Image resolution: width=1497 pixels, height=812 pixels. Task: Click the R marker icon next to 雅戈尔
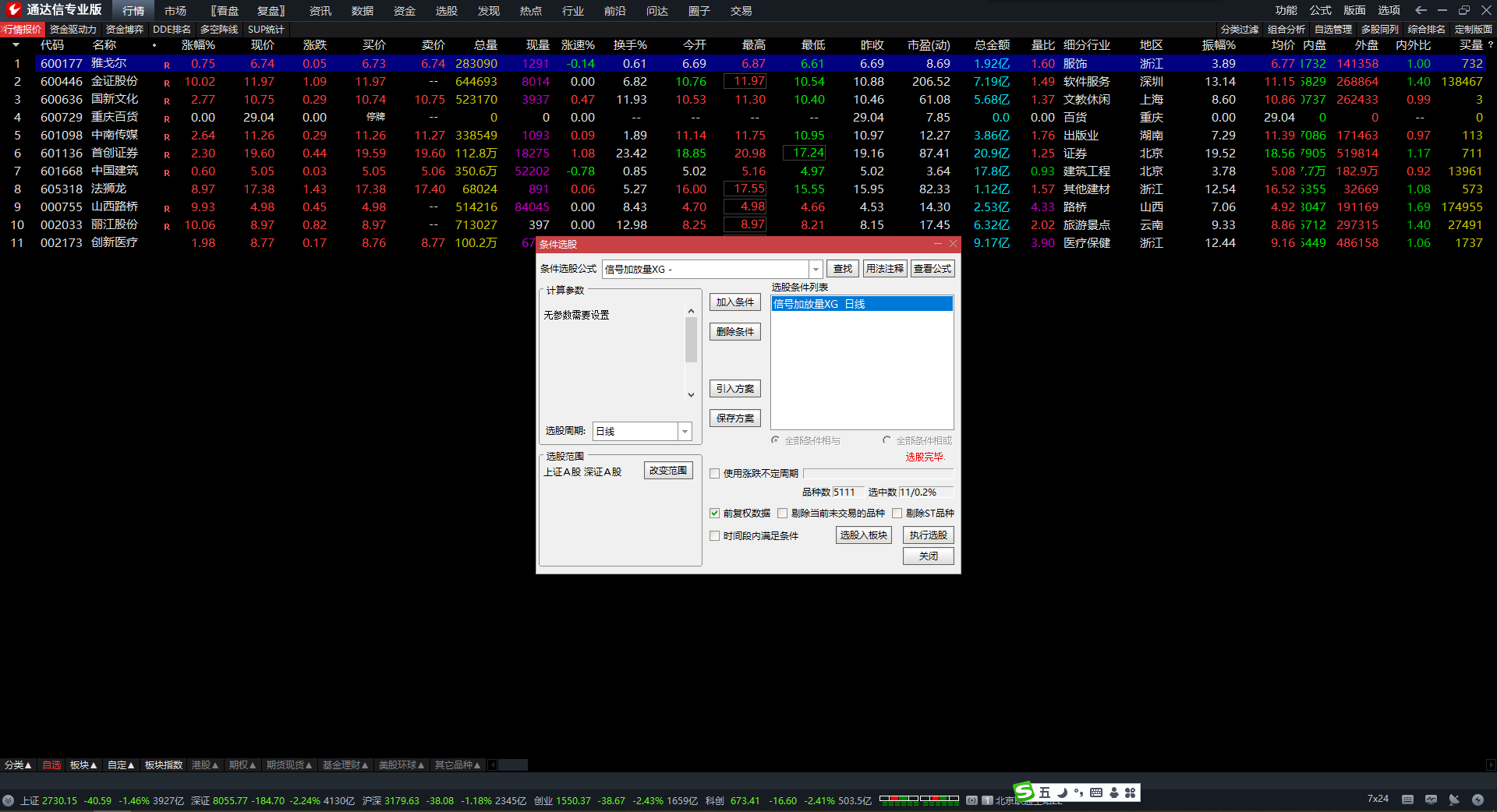click(x=167, y=65)
